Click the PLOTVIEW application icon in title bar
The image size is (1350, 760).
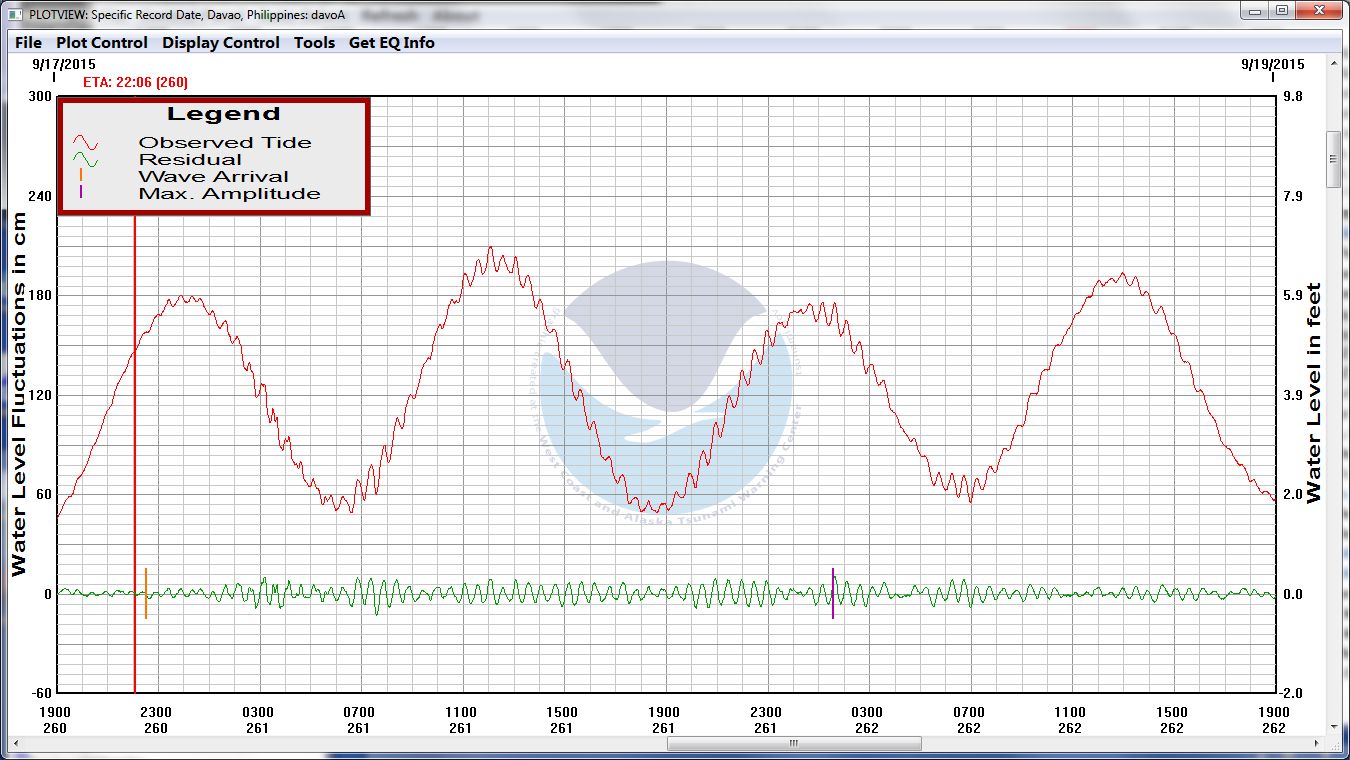tap(15, 13)
